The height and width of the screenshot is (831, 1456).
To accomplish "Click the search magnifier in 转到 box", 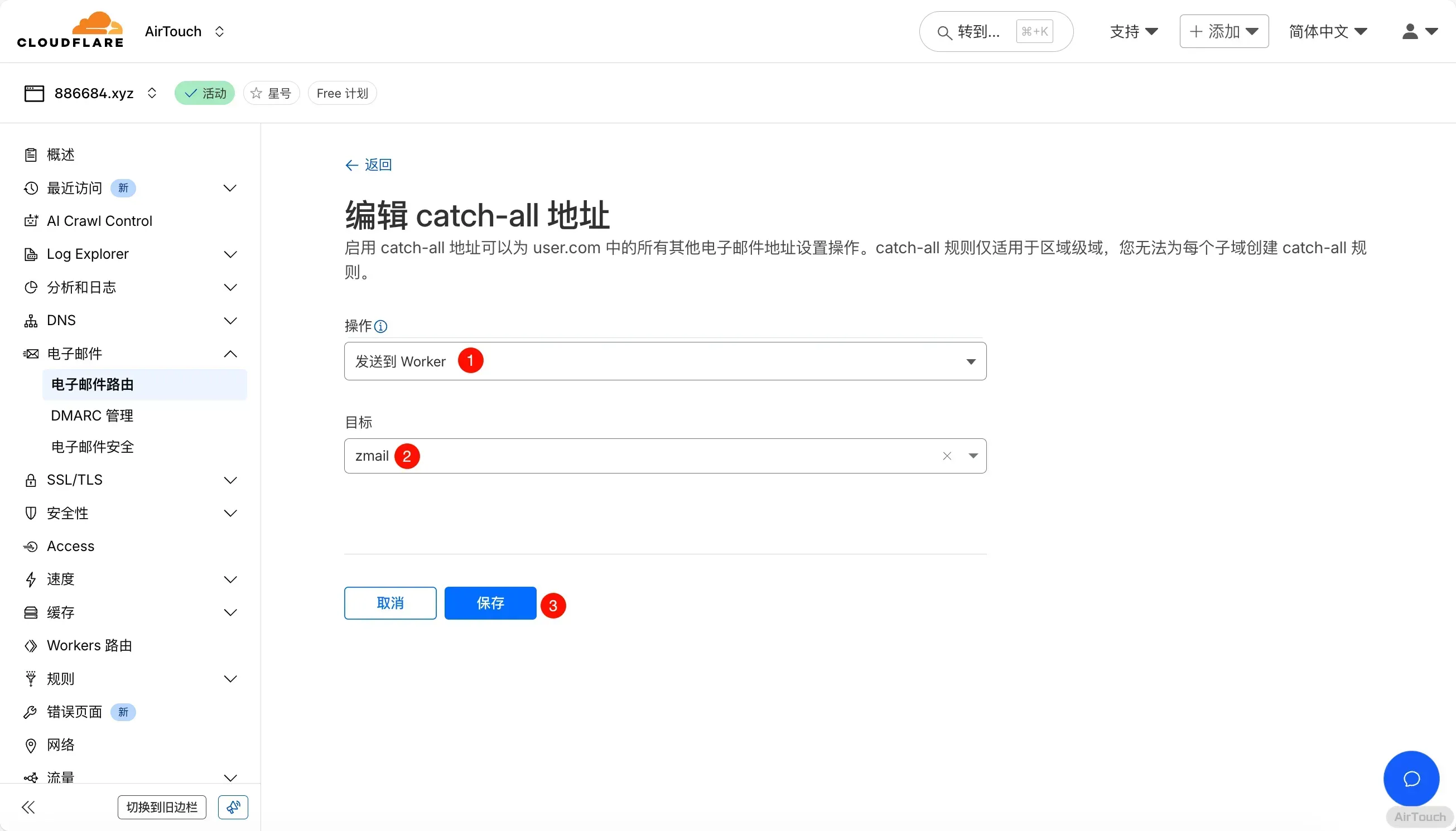I will tap(944, 32).
